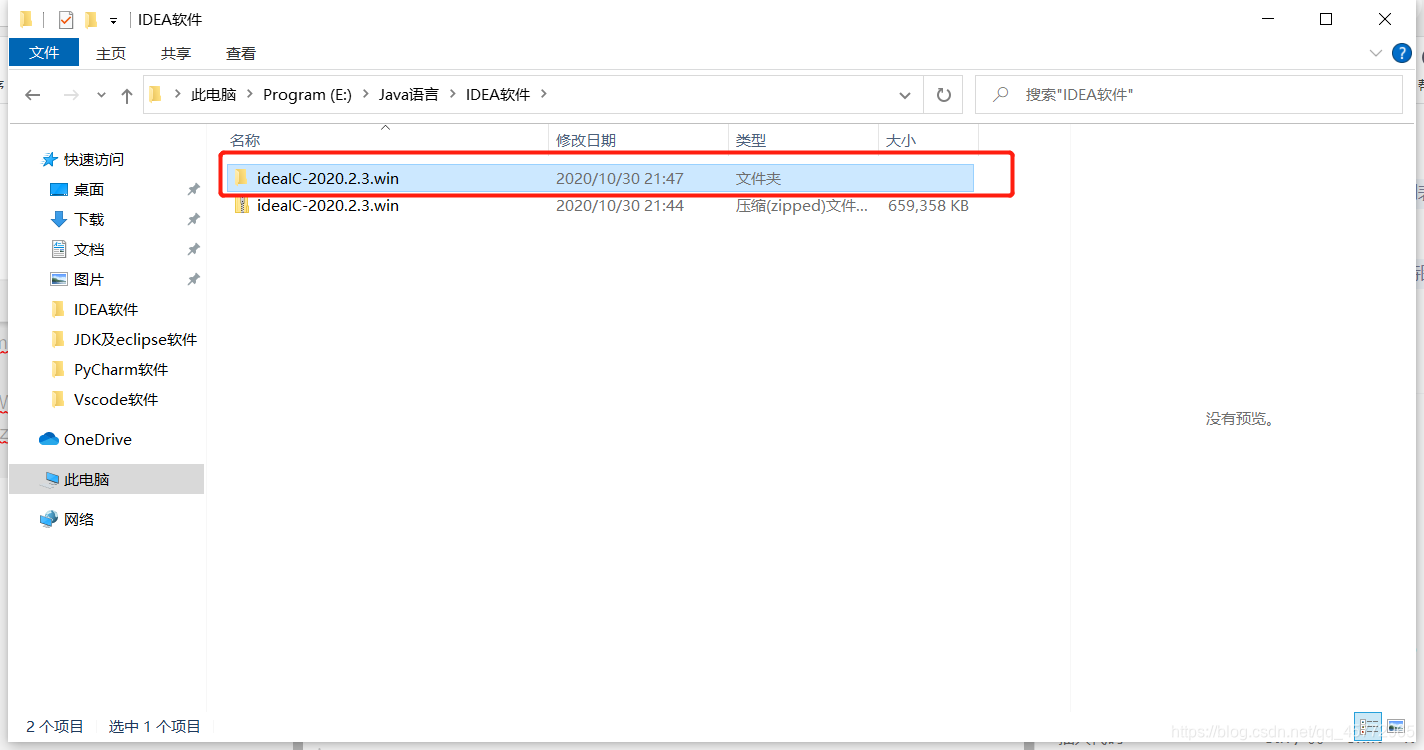Viewport: 1424px width, 750px height.
Task: Switch to the 主页 ribbon tab
Action: (111, 53)
